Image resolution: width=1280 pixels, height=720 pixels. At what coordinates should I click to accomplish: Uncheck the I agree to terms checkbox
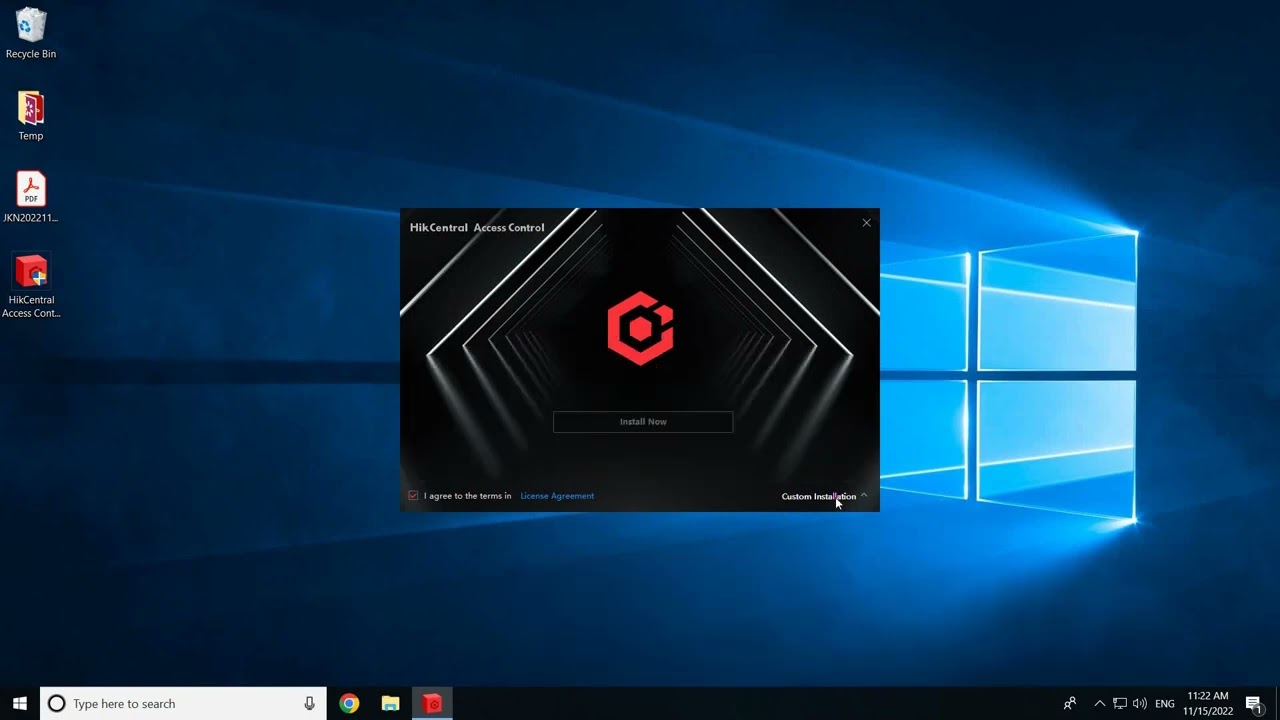(413, 496)
